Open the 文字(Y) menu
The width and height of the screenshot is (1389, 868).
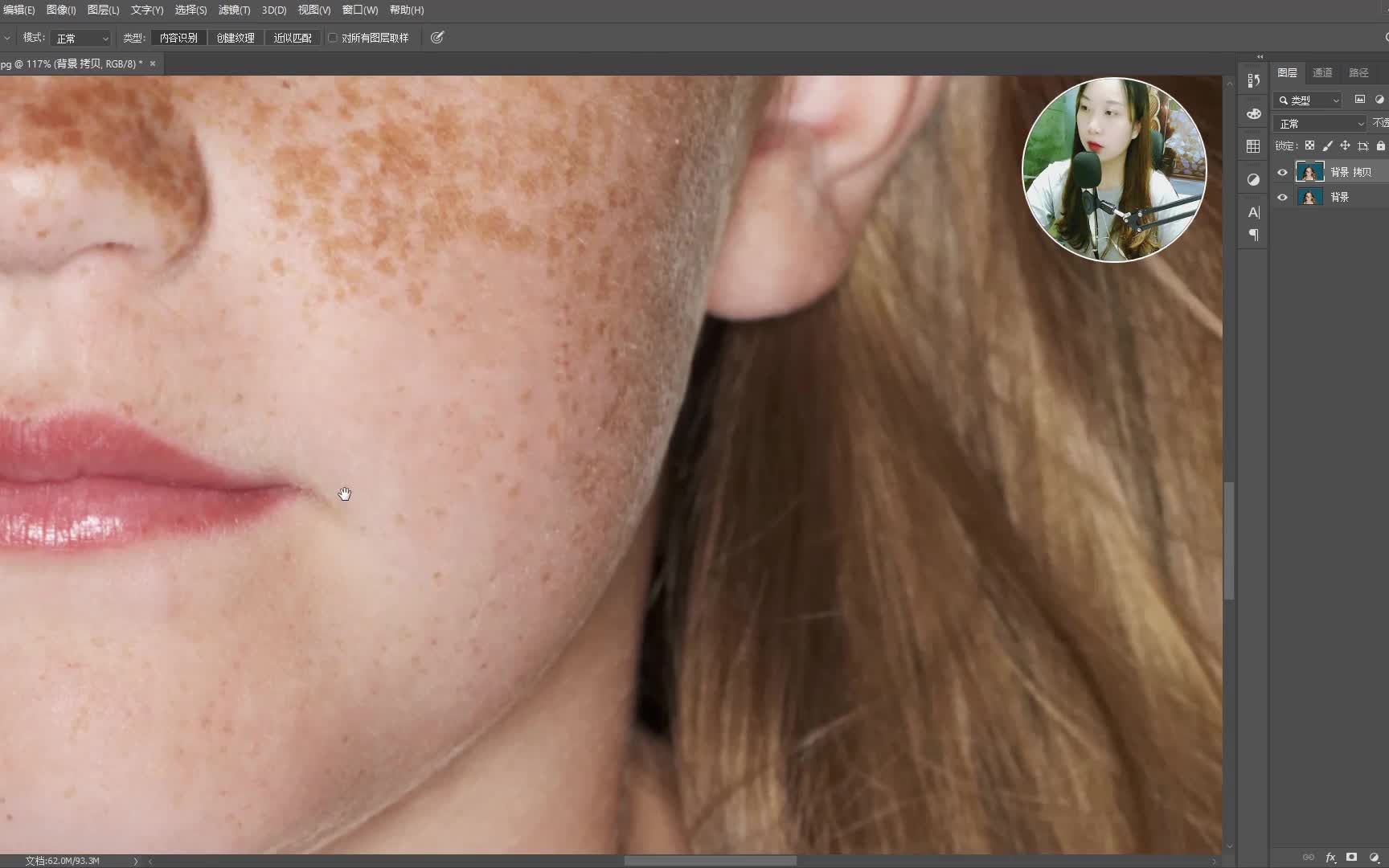tap(147, 10)
